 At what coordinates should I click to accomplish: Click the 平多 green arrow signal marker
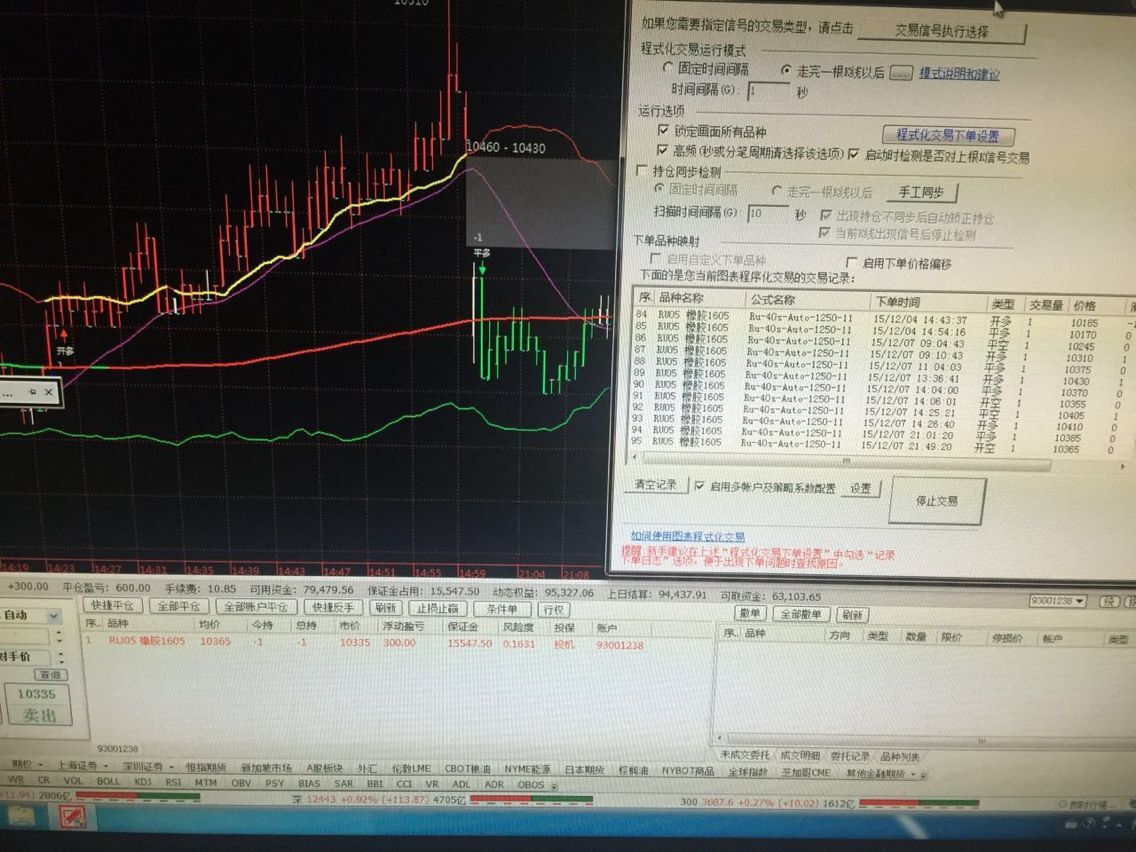click(x=481, y=268)
